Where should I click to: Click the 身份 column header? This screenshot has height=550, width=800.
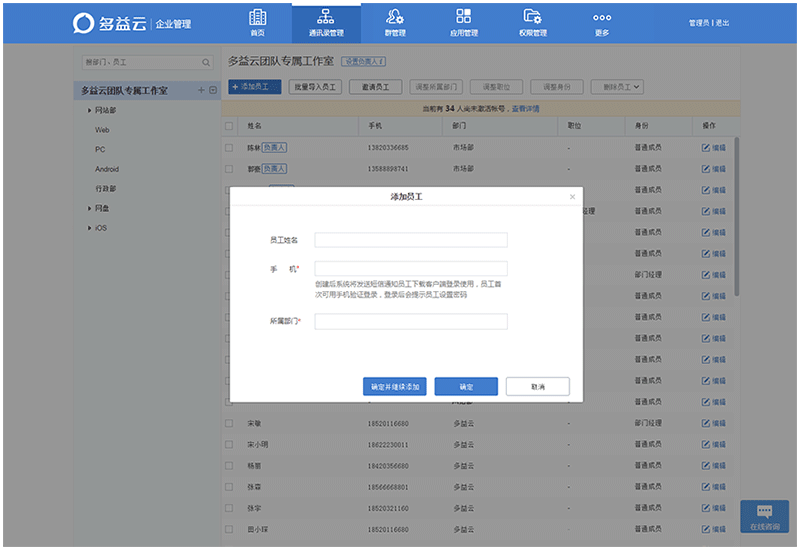point(641,126)
